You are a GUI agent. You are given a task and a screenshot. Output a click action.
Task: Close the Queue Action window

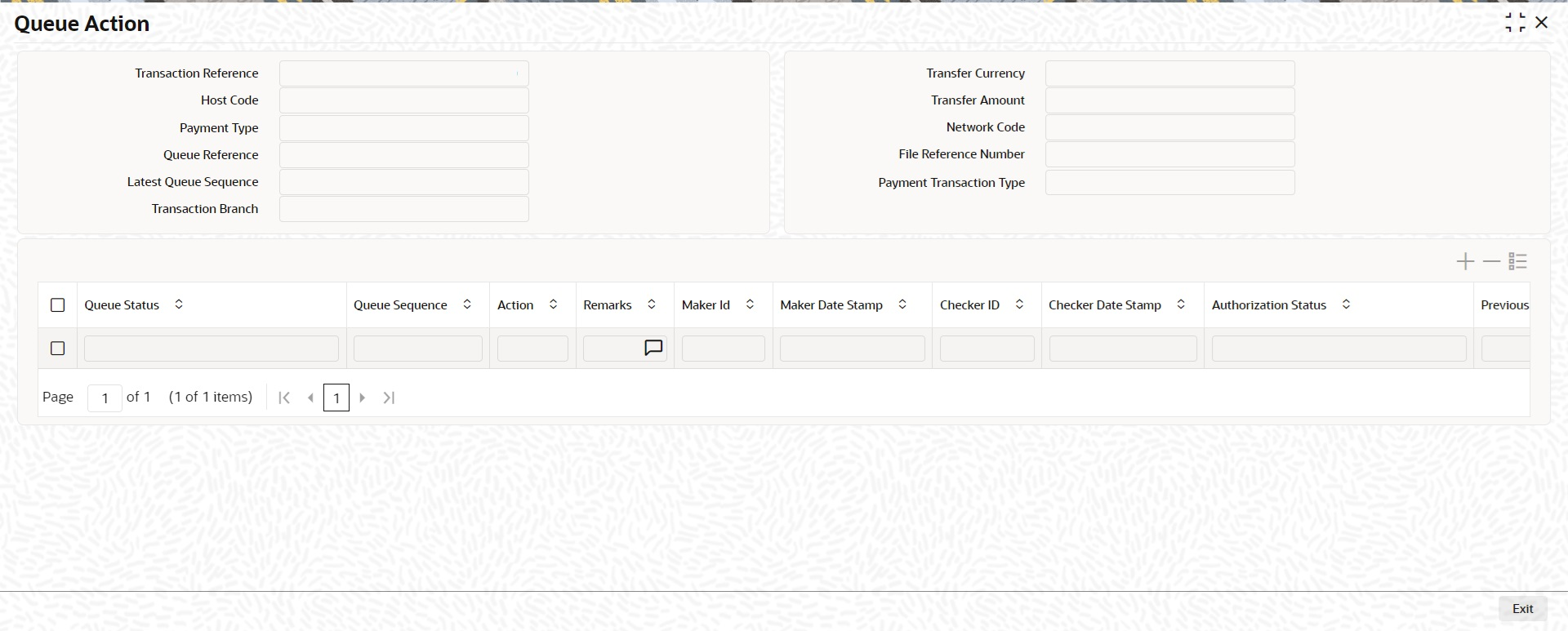1542,23
